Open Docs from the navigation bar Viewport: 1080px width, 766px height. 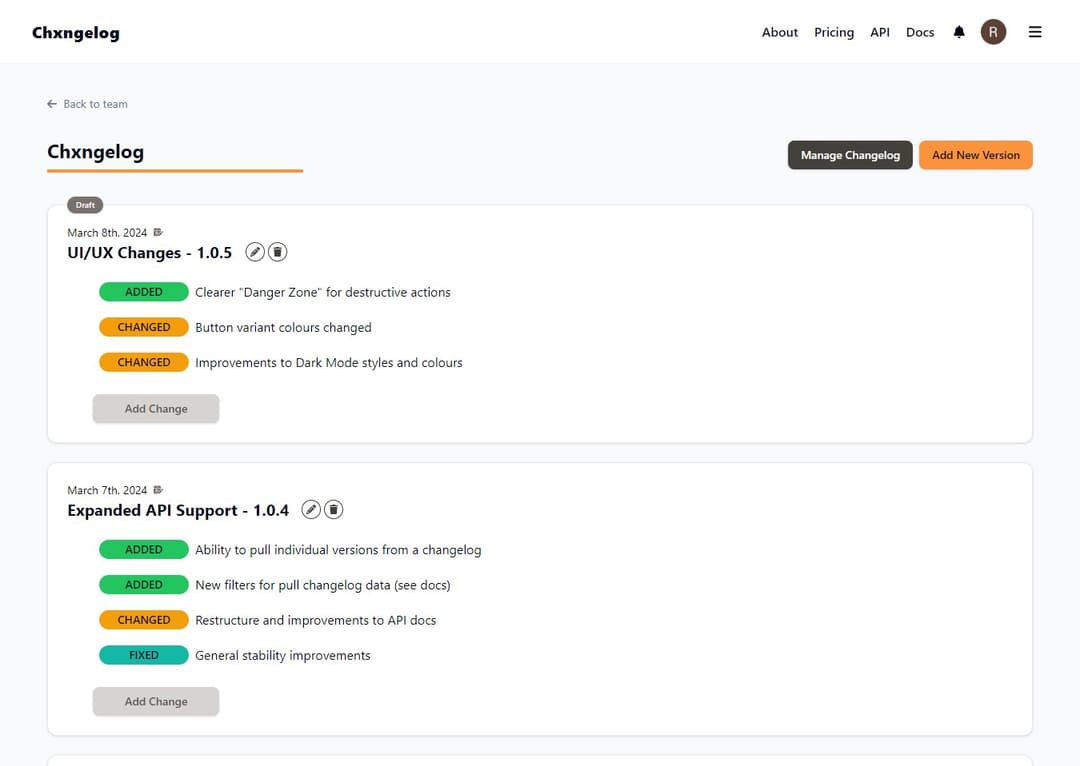coord(920,32)
